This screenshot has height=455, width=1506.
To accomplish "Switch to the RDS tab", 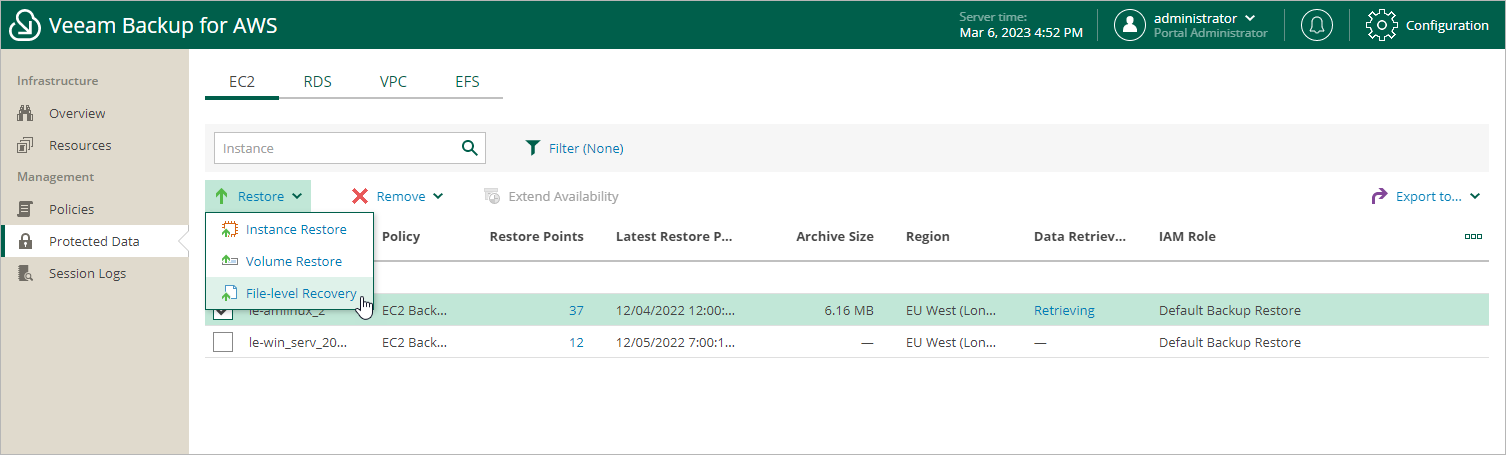I will (x=318, y=82).
